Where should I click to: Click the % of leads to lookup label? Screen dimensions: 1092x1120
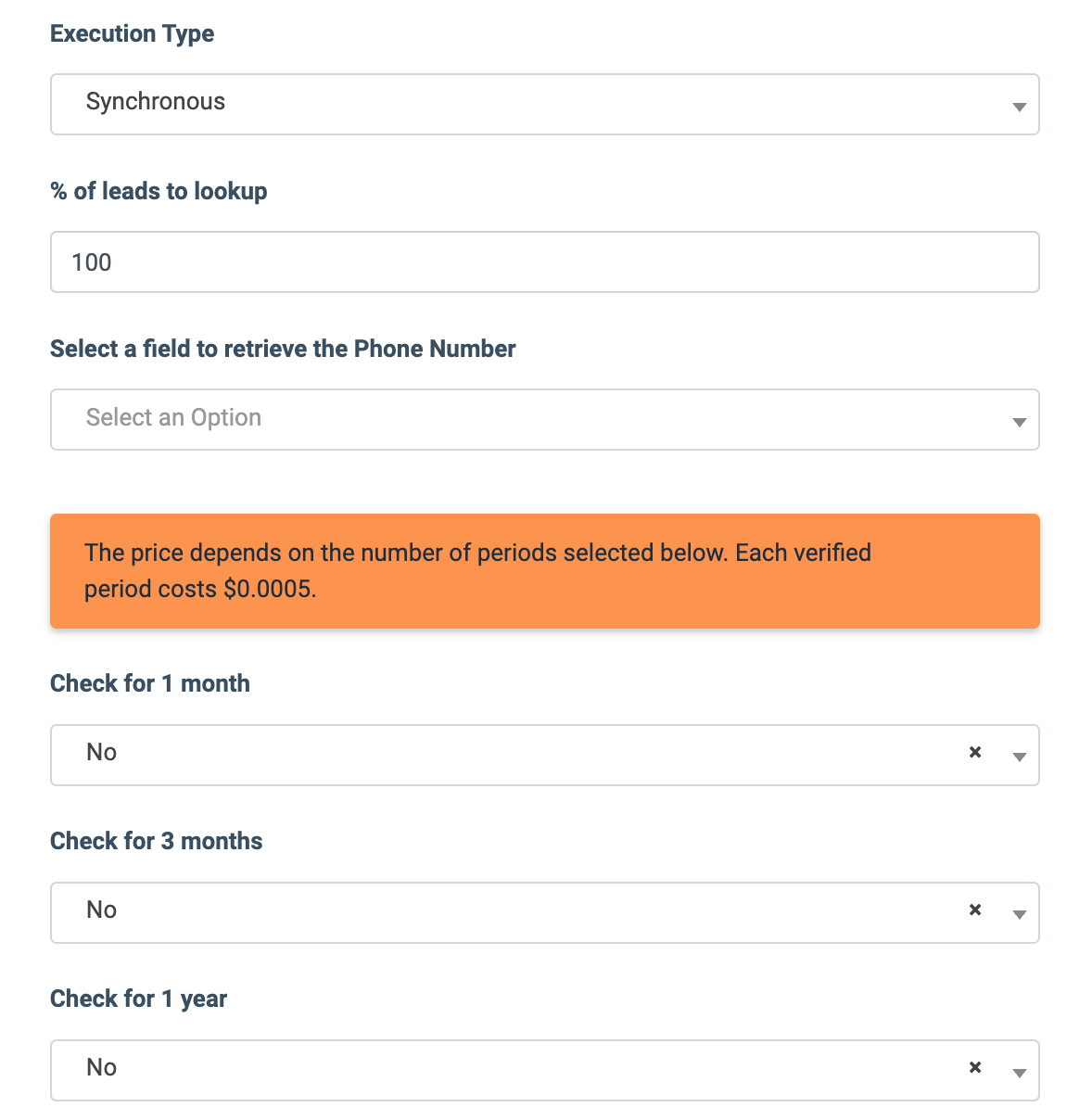pos(159,192)
